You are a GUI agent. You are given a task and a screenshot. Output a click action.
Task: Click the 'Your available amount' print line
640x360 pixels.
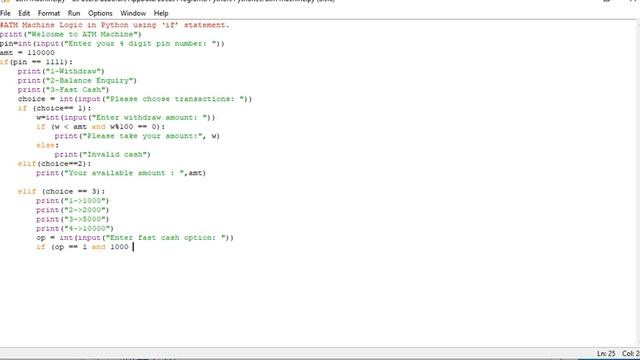coord(121,173)
